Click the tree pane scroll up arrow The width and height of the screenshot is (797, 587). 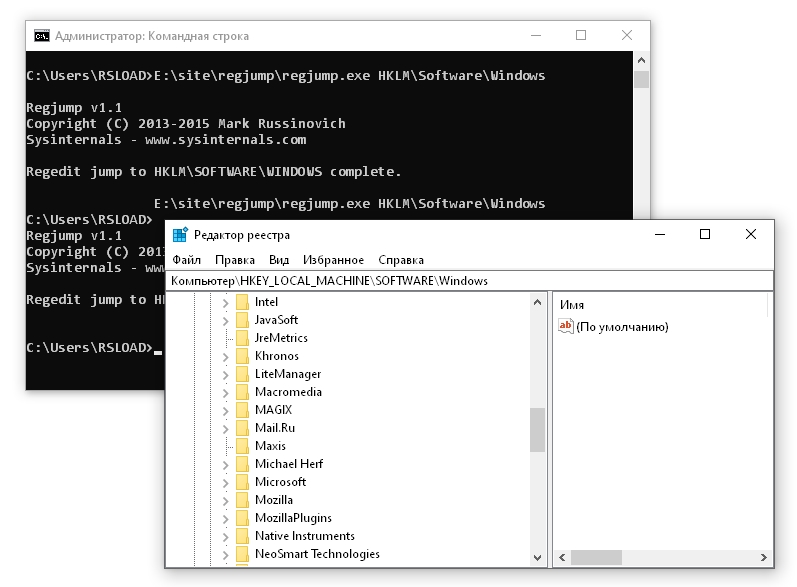tap(537, 302)
